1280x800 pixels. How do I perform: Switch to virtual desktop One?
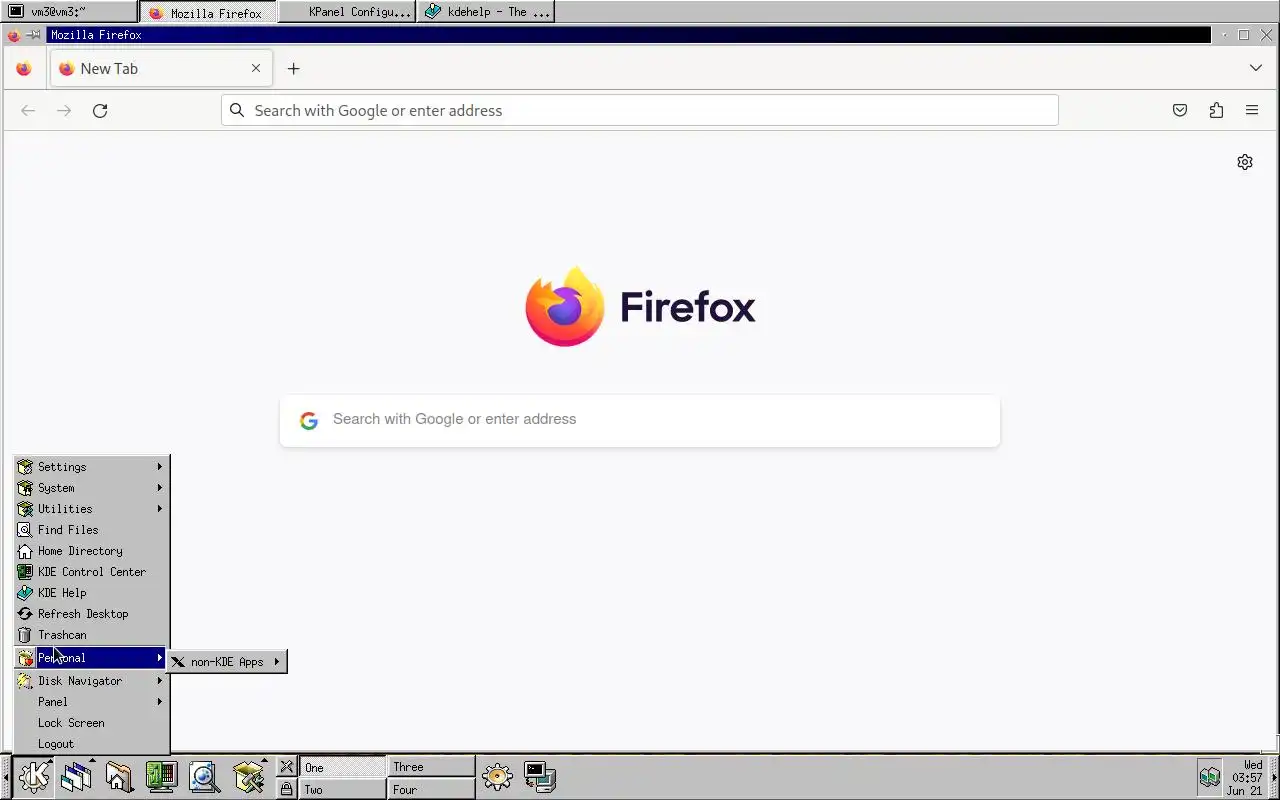pyautogui.click(x=342, y=767)
